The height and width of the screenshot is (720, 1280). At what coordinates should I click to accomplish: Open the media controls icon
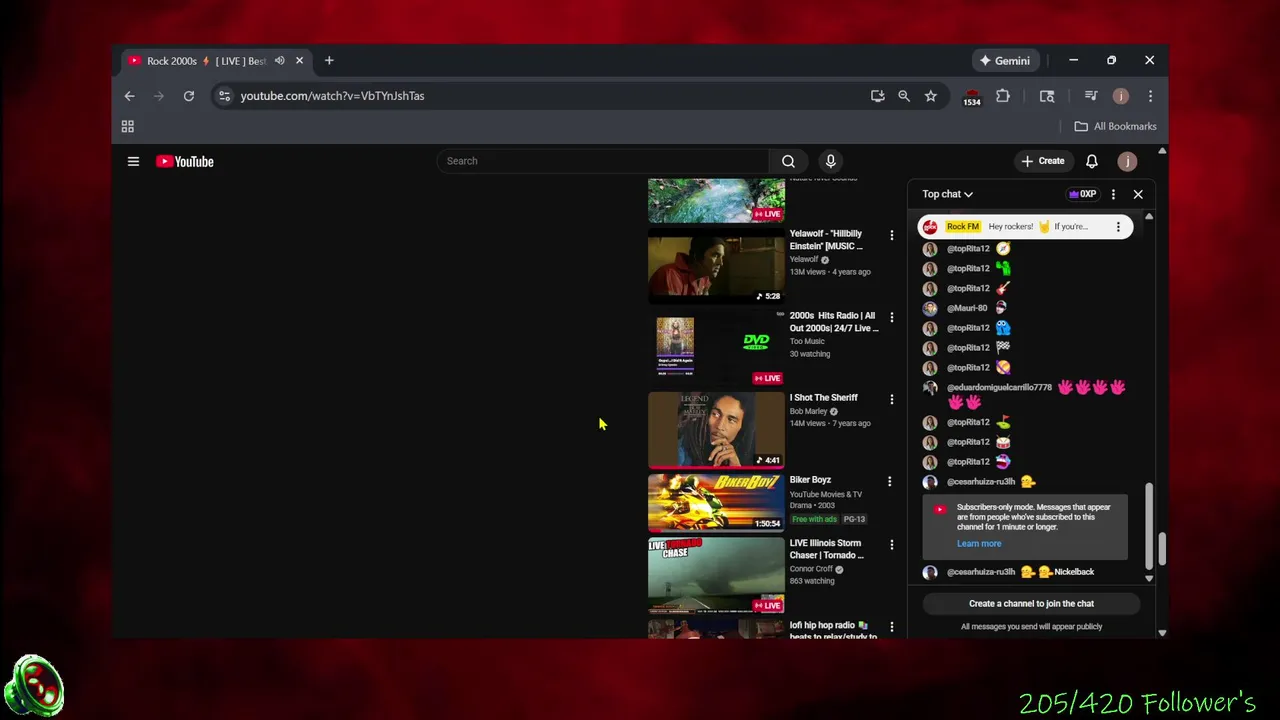pyautogui.click(x=1091, y=96)
